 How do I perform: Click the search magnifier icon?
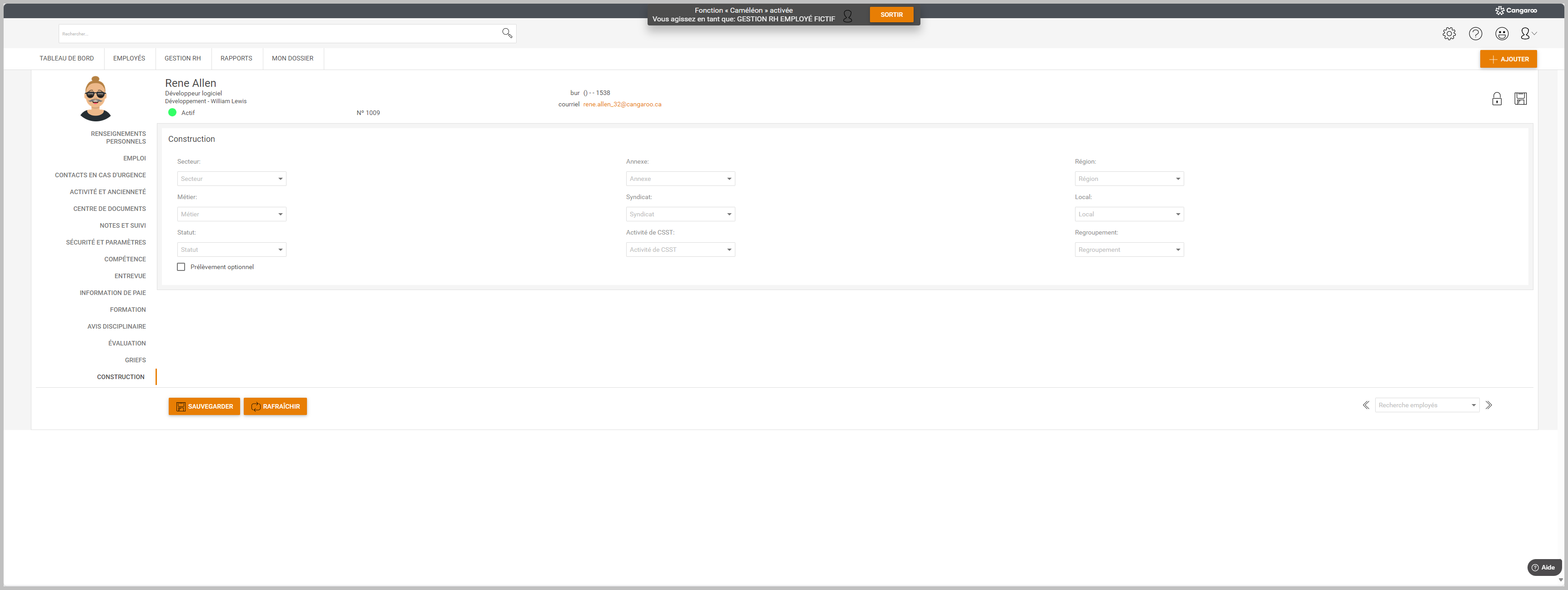pyautogui.click(x=507, y=33)
